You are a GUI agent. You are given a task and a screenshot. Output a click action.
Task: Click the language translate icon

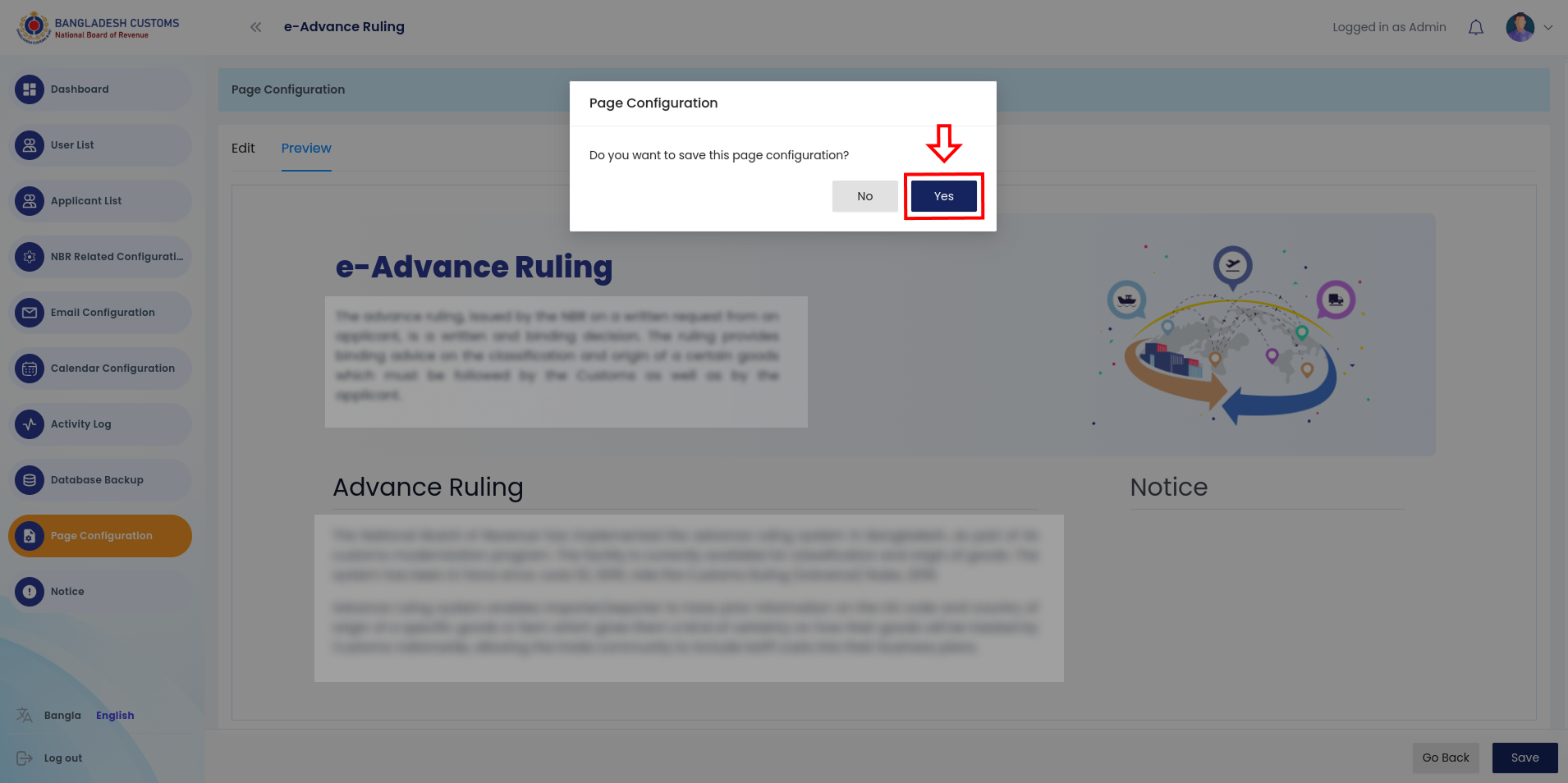(x=25, y=715)
